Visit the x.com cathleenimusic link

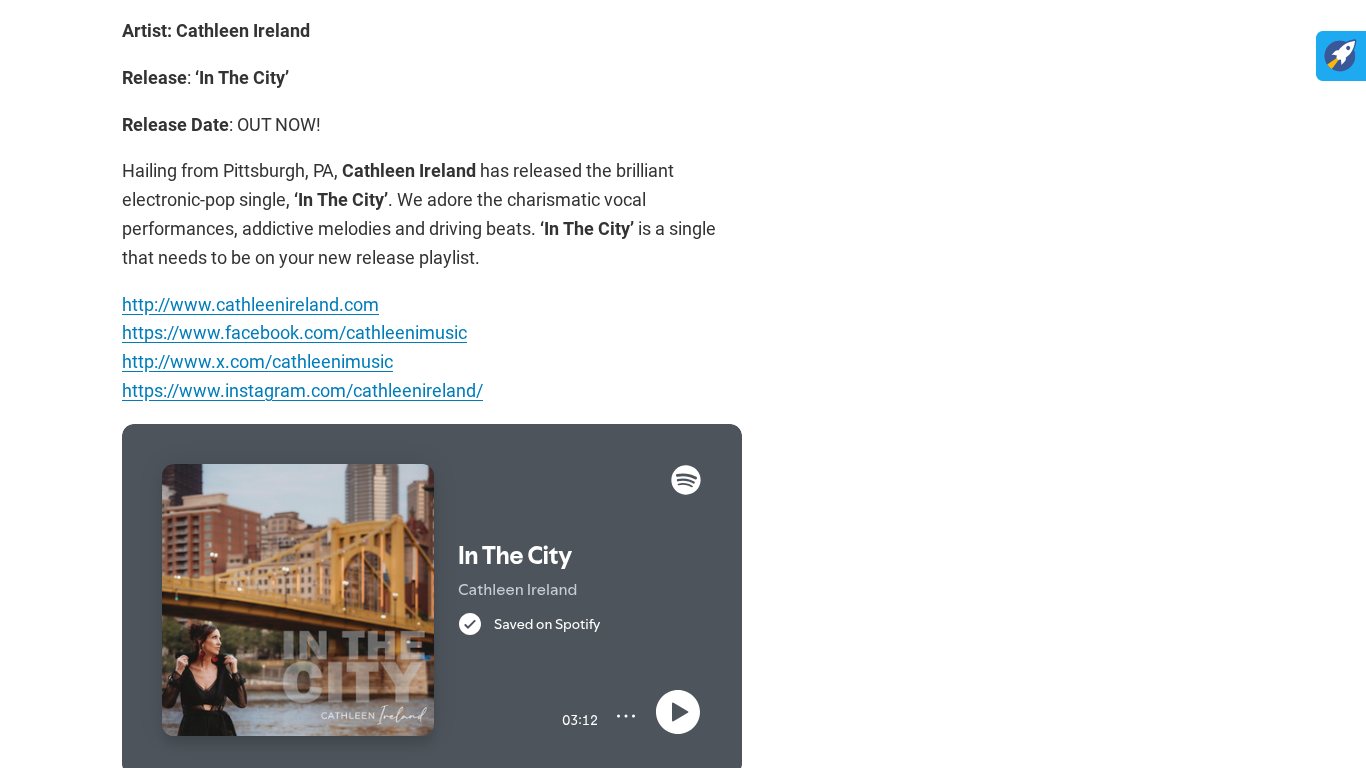[x=257, y=362]
